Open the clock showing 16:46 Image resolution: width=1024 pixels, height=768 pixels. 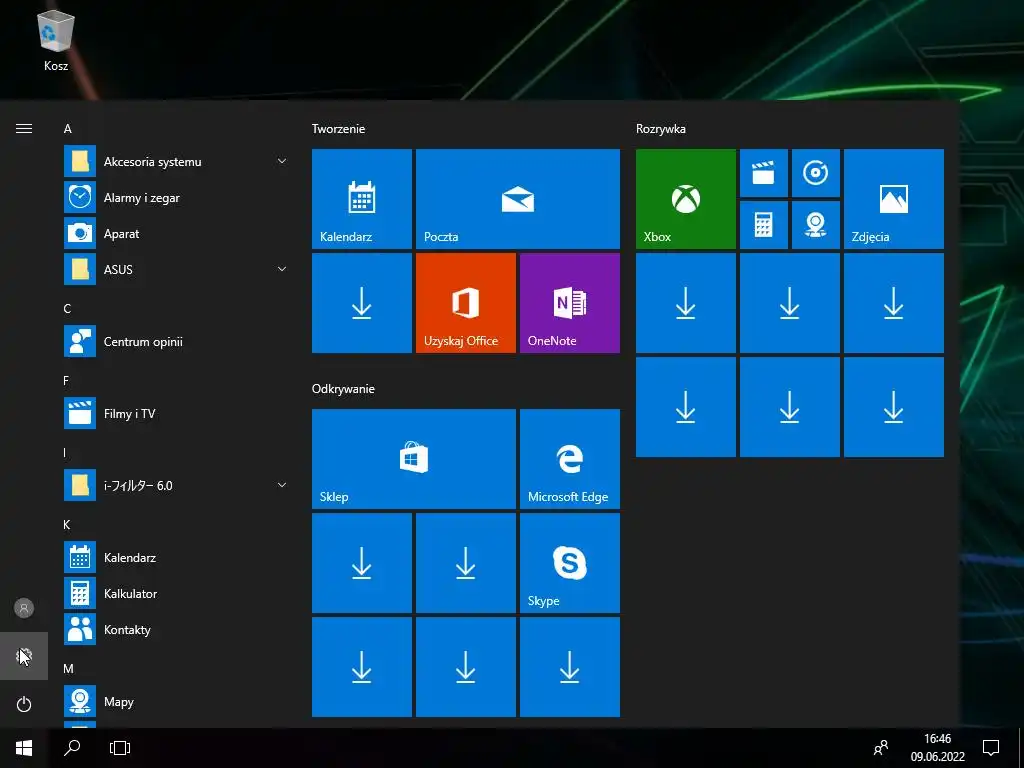[x=937, y=748]
